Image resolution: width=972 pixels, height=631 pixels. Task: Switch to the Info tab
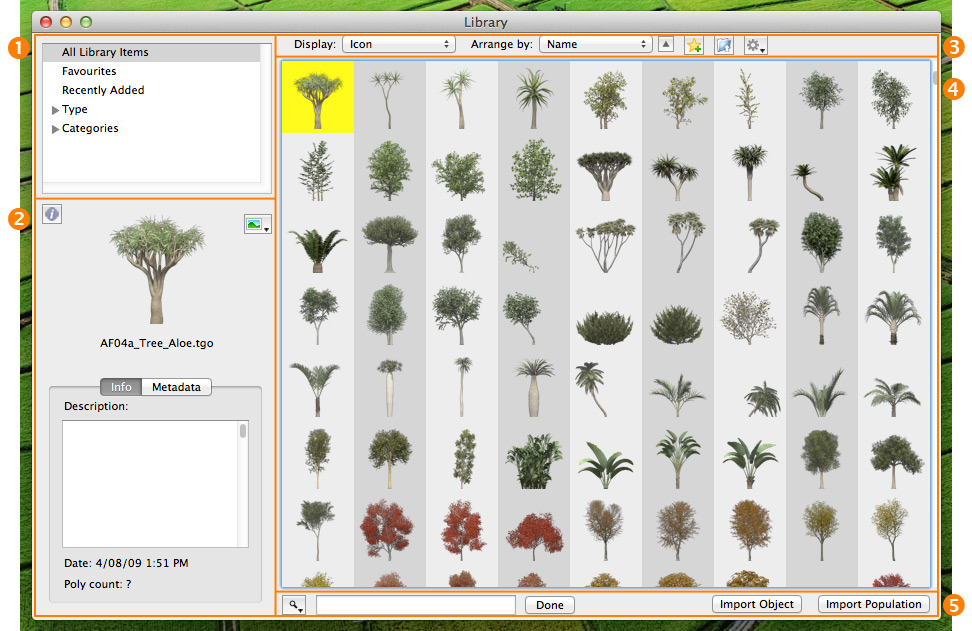(121, 387)
